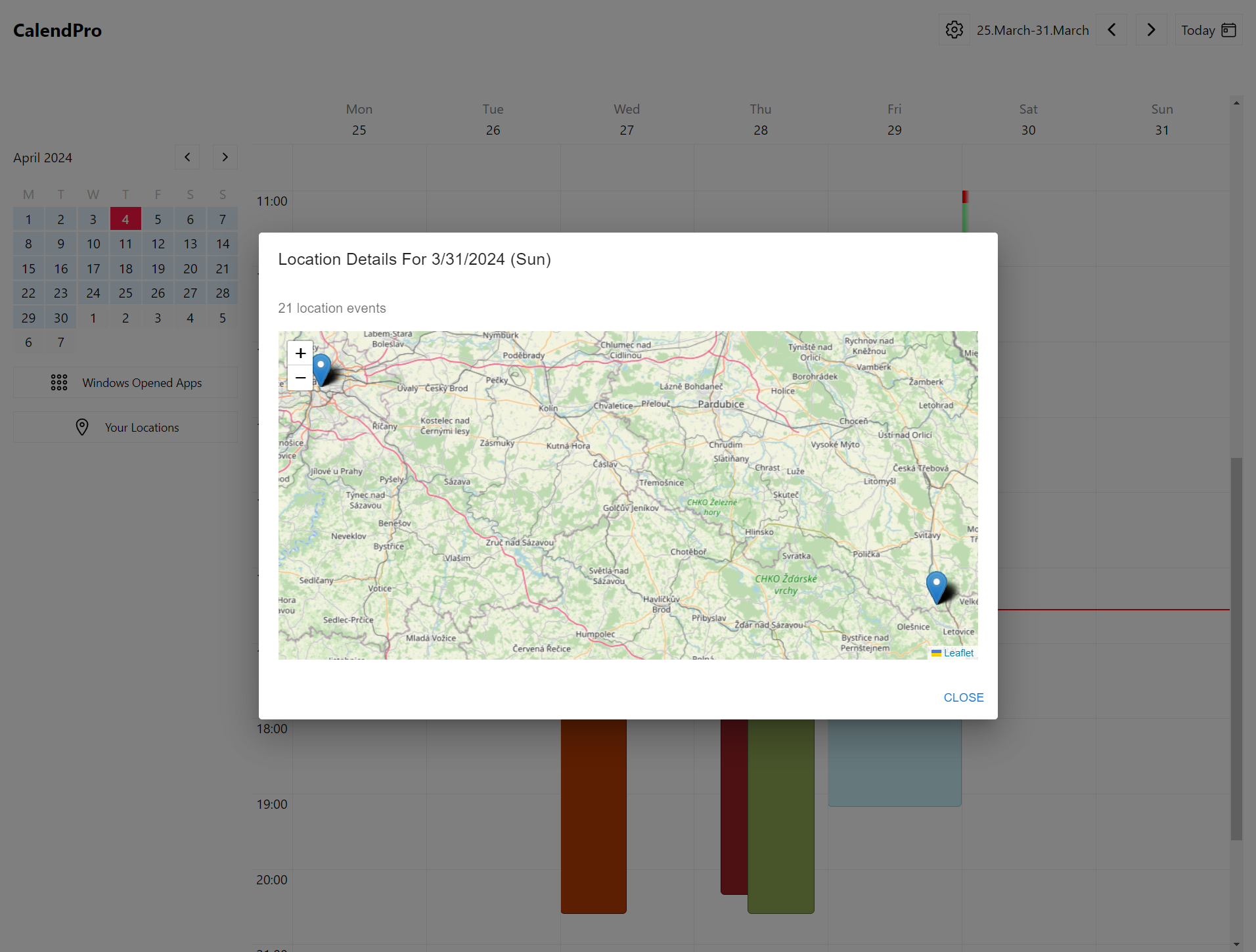
Task: Click the calendar icon beside Today
Action: (x=1228, y=30)
